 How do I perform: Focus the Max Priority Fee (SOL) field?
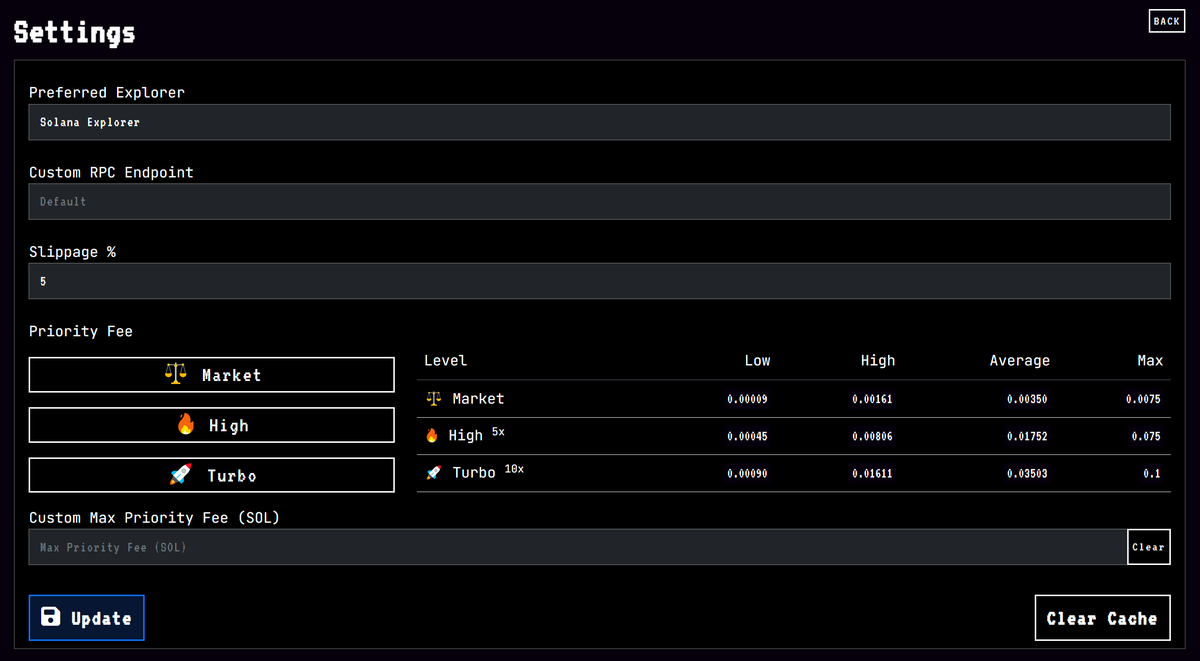[x=578, y=547]
